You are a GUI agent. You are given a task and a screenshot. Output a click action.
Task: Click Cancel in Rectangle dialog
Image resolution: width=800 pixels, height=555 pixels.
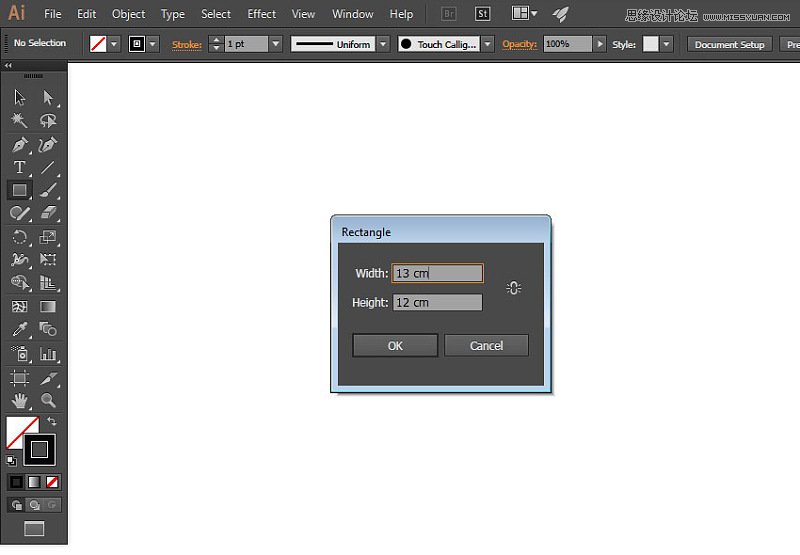tap(486, 346)
